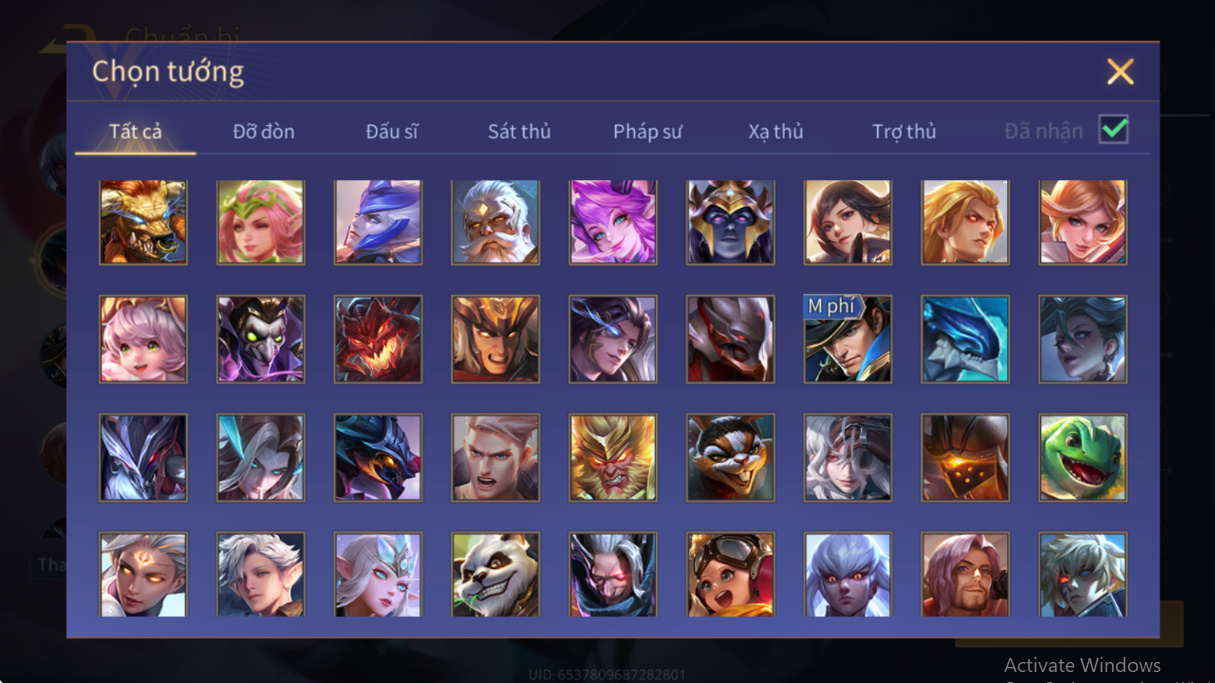The height and width of the screenshot is (683, 1215).
Task: Select the 'Tất cả' tab
Action: [135, 131]
